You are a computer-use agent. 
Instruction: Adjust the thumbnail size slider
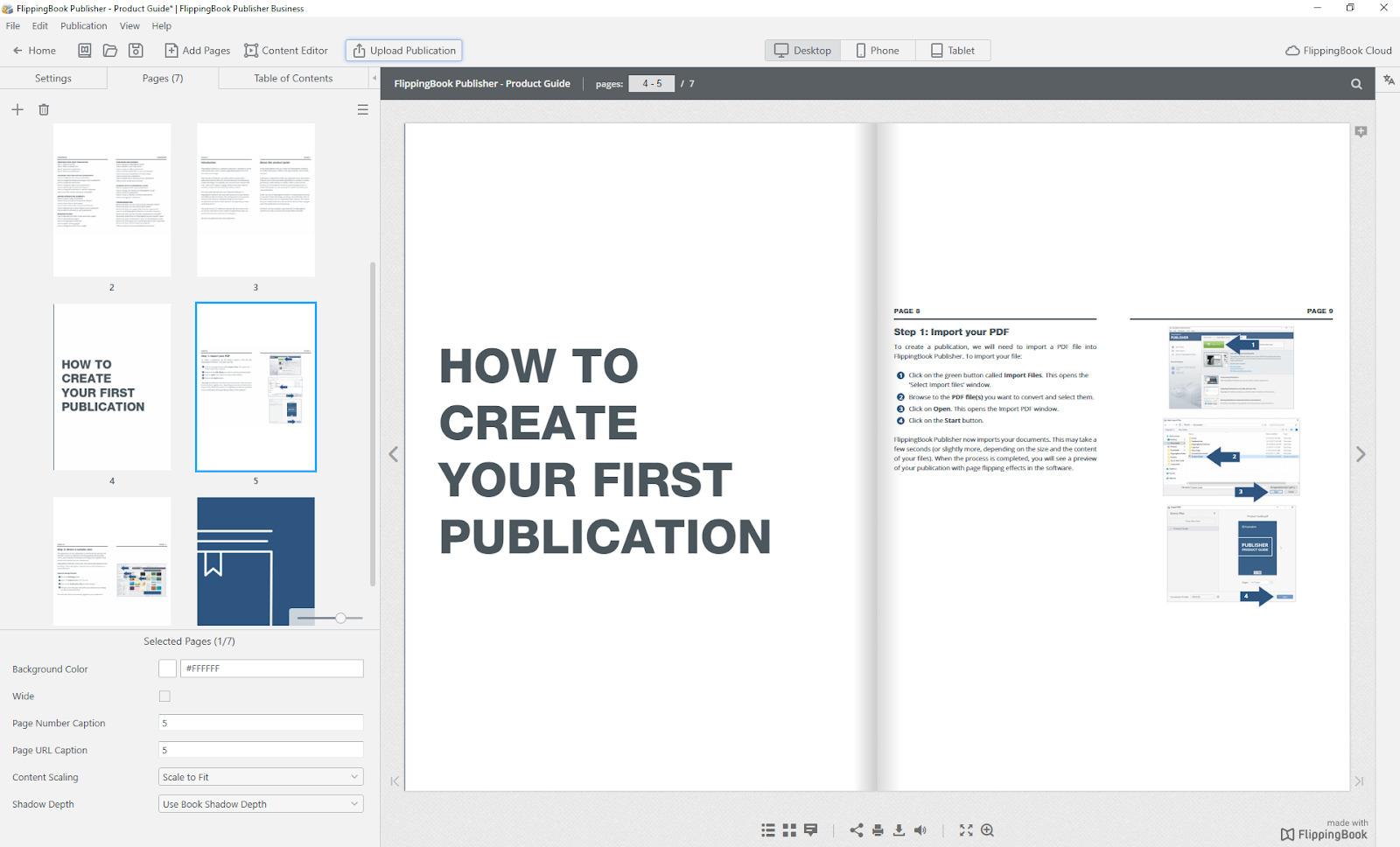click(x=340, y=618)
